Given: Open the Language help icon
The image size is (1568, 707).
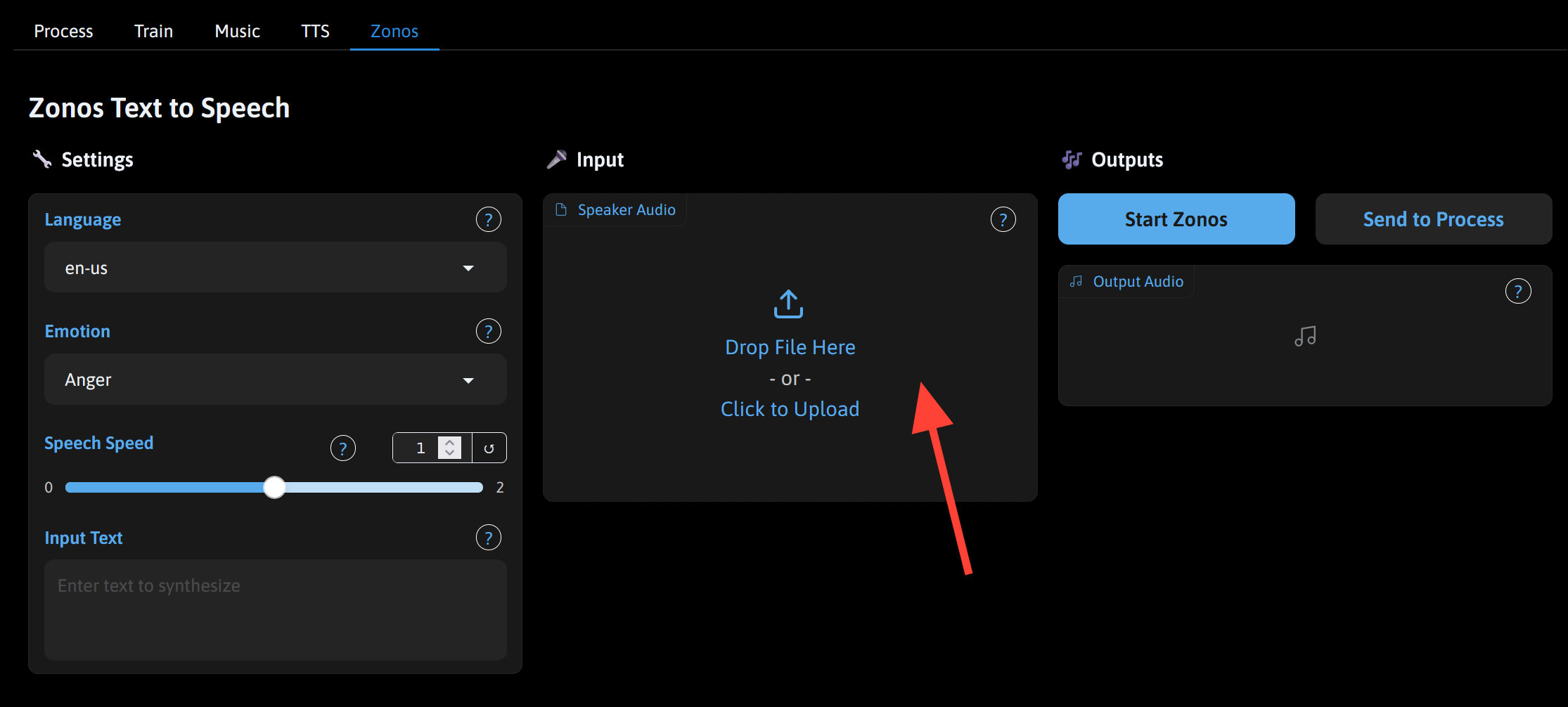Looking at the screenshot, I should tap(489, 219).
